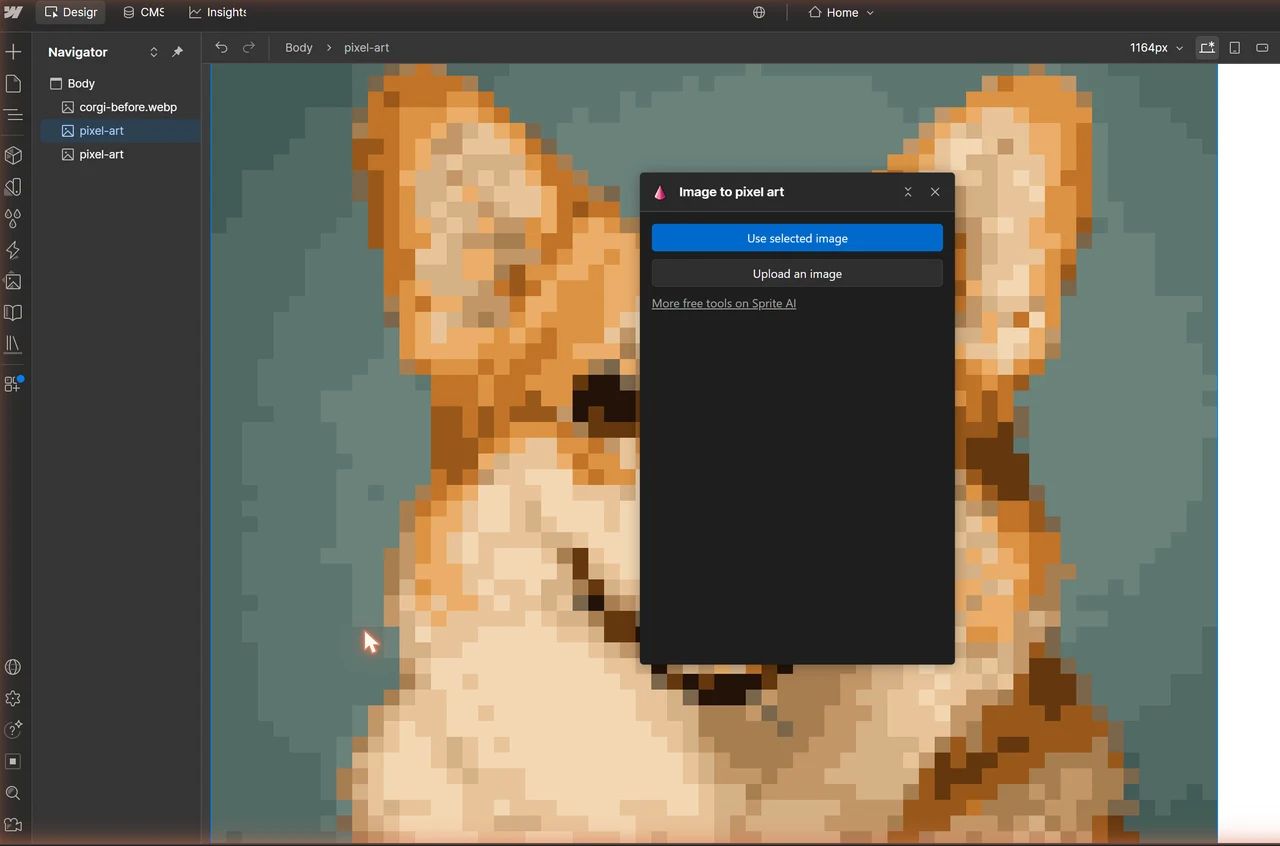Switch to the CMS tab
The image size is (1280, 846).
pos(143,12)
